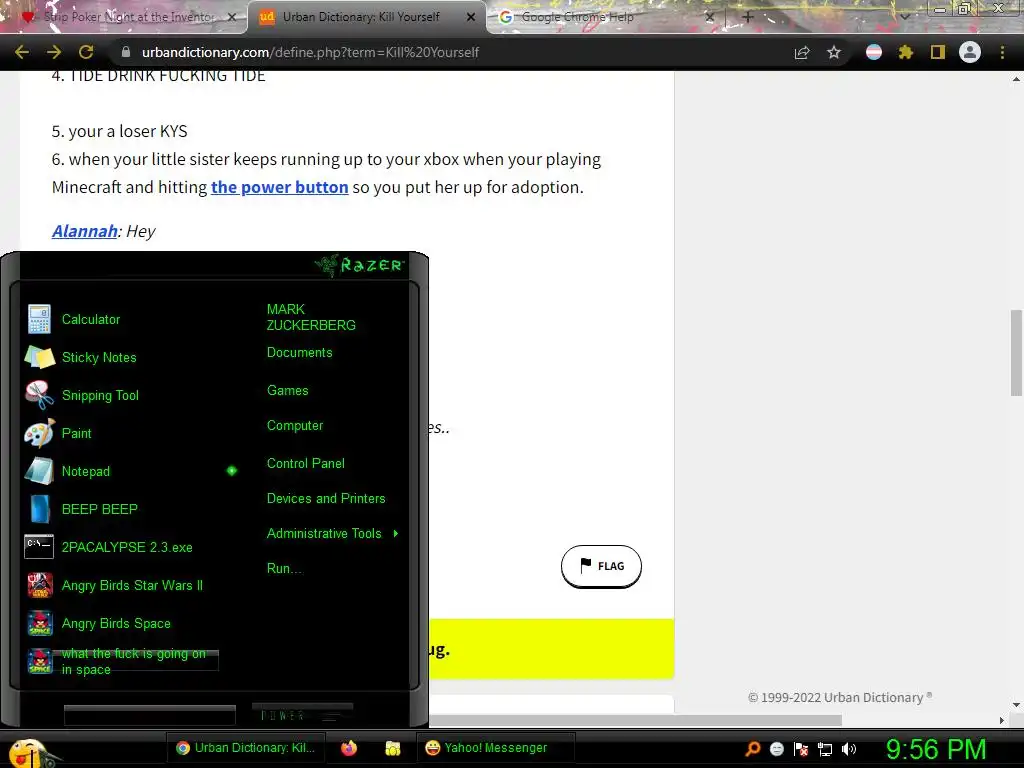Click the network tray icon

click(825, 749)
